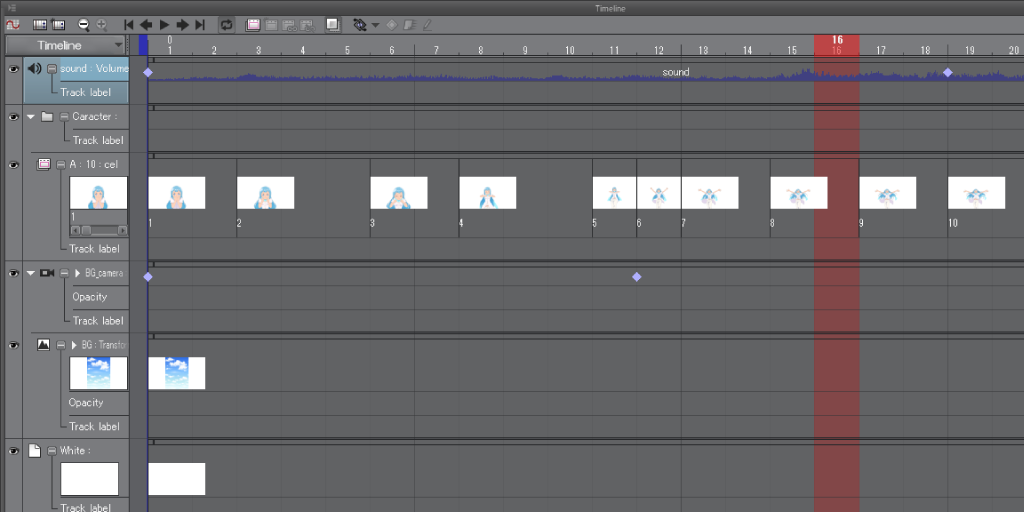This screenshot has width=1024, height=512.
Task: Expand the BG_camera keyframe disclosure triangle
Action: [x=77, y=273]
